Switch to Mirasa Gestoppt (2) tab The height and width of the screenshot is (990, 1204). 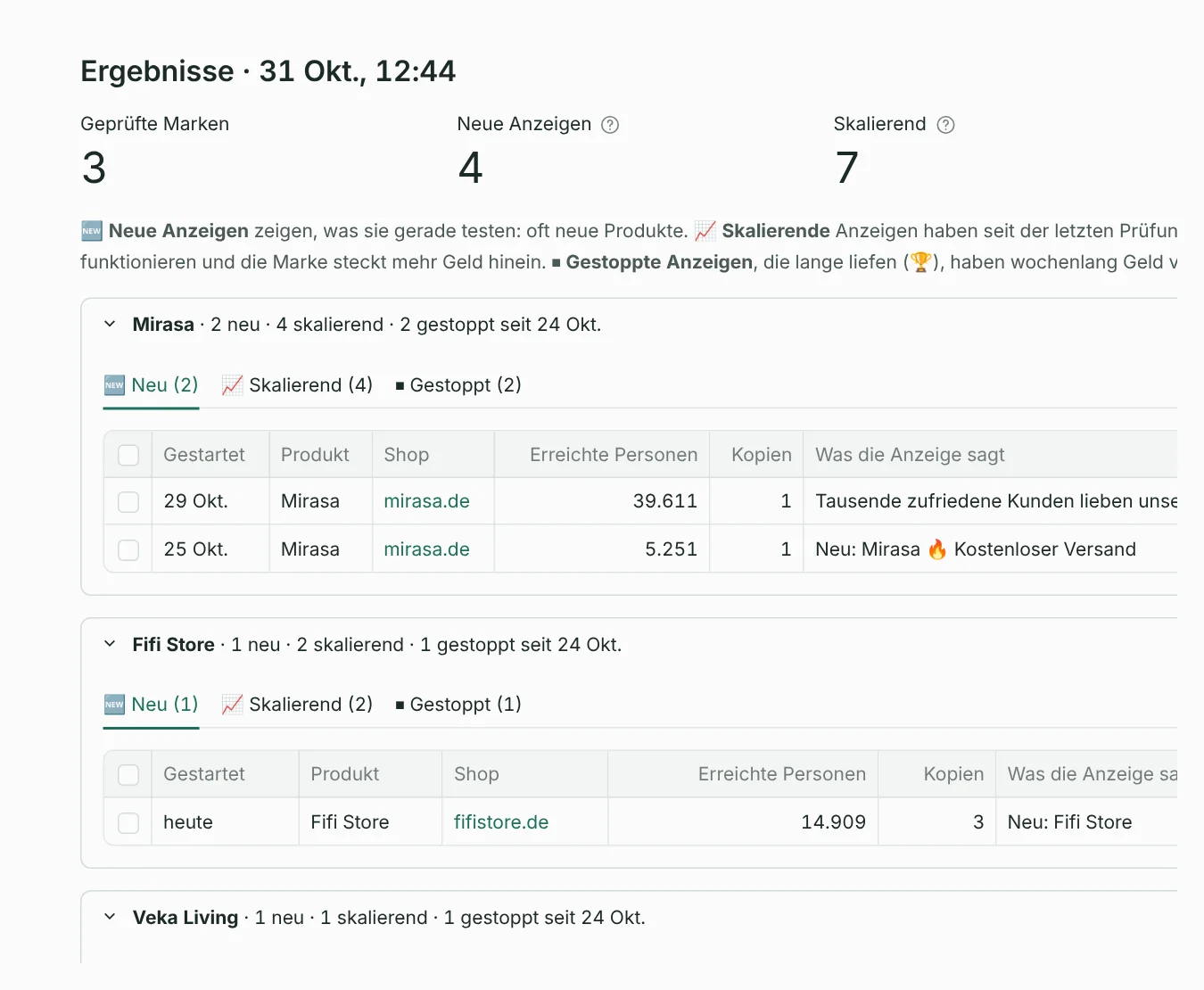tap(458, 385)
